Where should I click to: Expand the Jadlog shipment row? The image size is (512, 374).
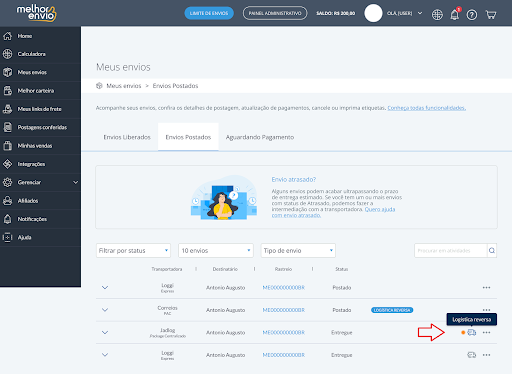point(105,332)
